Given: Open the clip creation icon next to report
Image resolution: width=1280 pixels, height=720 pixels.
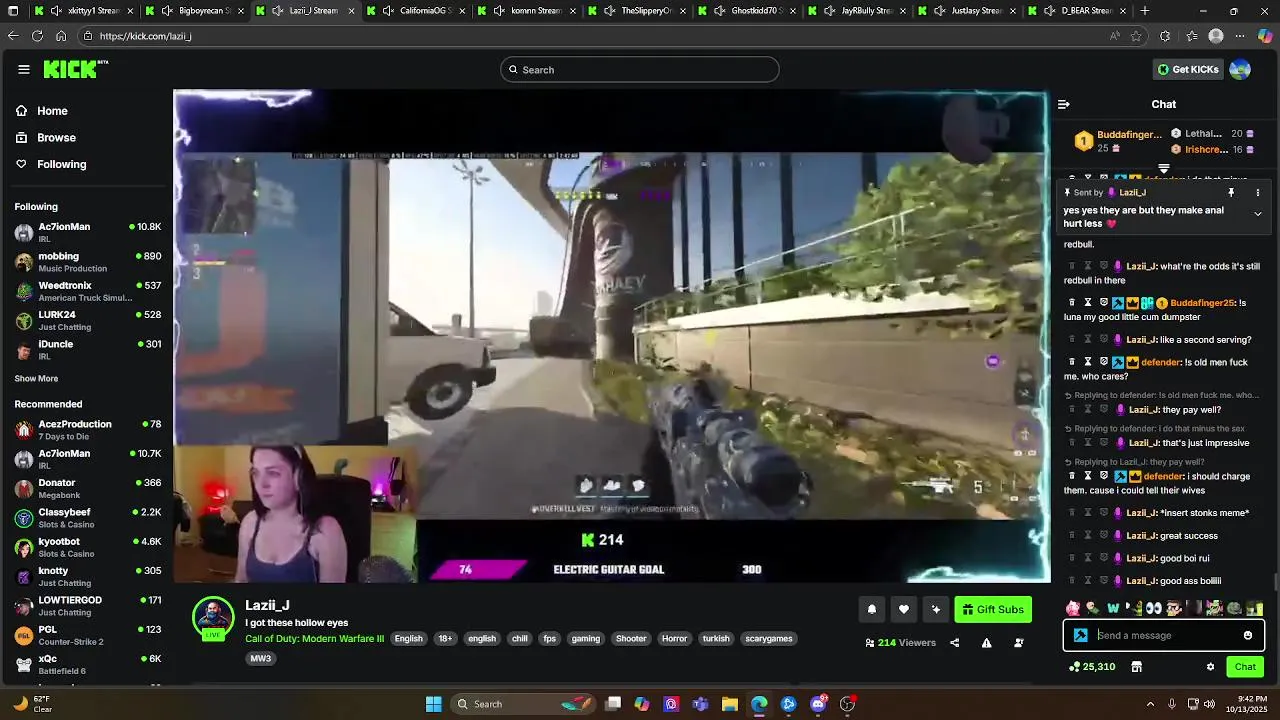Looking at the screenshot, I should click(x=1019, y=643).
